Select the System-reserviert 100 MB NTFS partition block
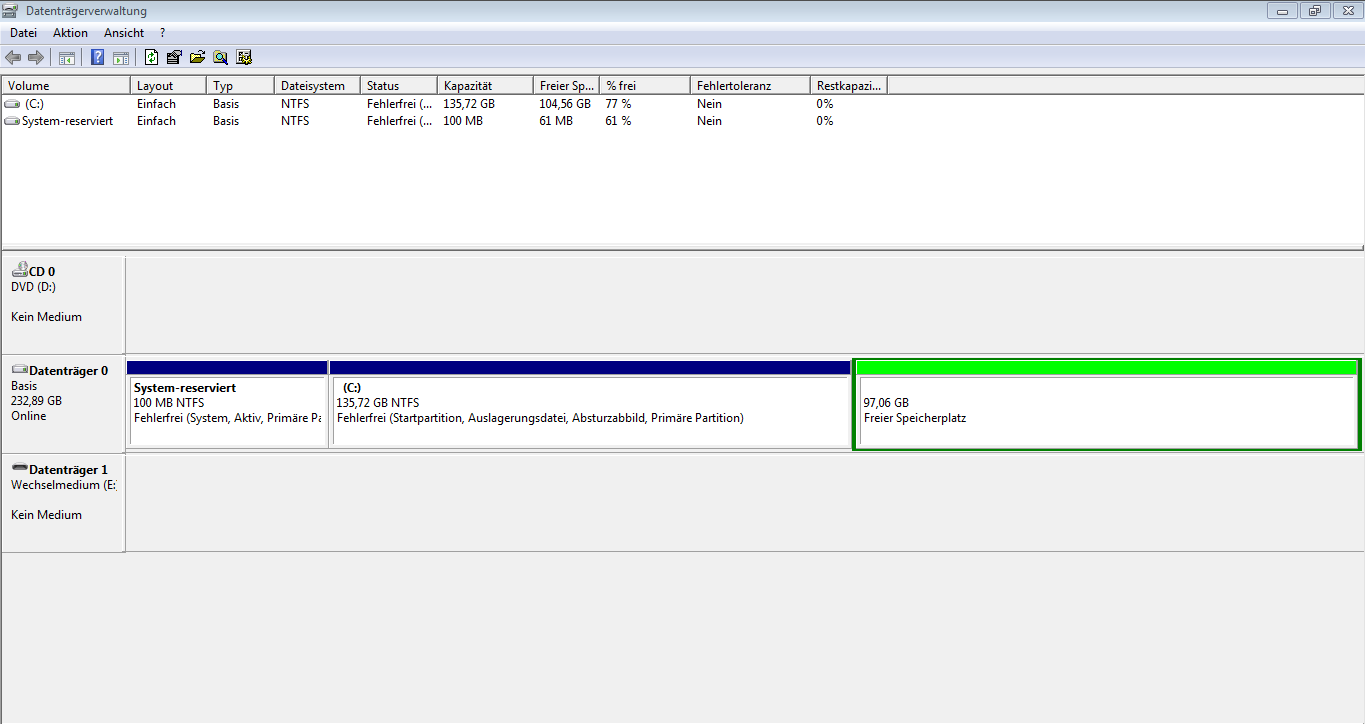The image size is (1365, 724). [x=227, y=403]
